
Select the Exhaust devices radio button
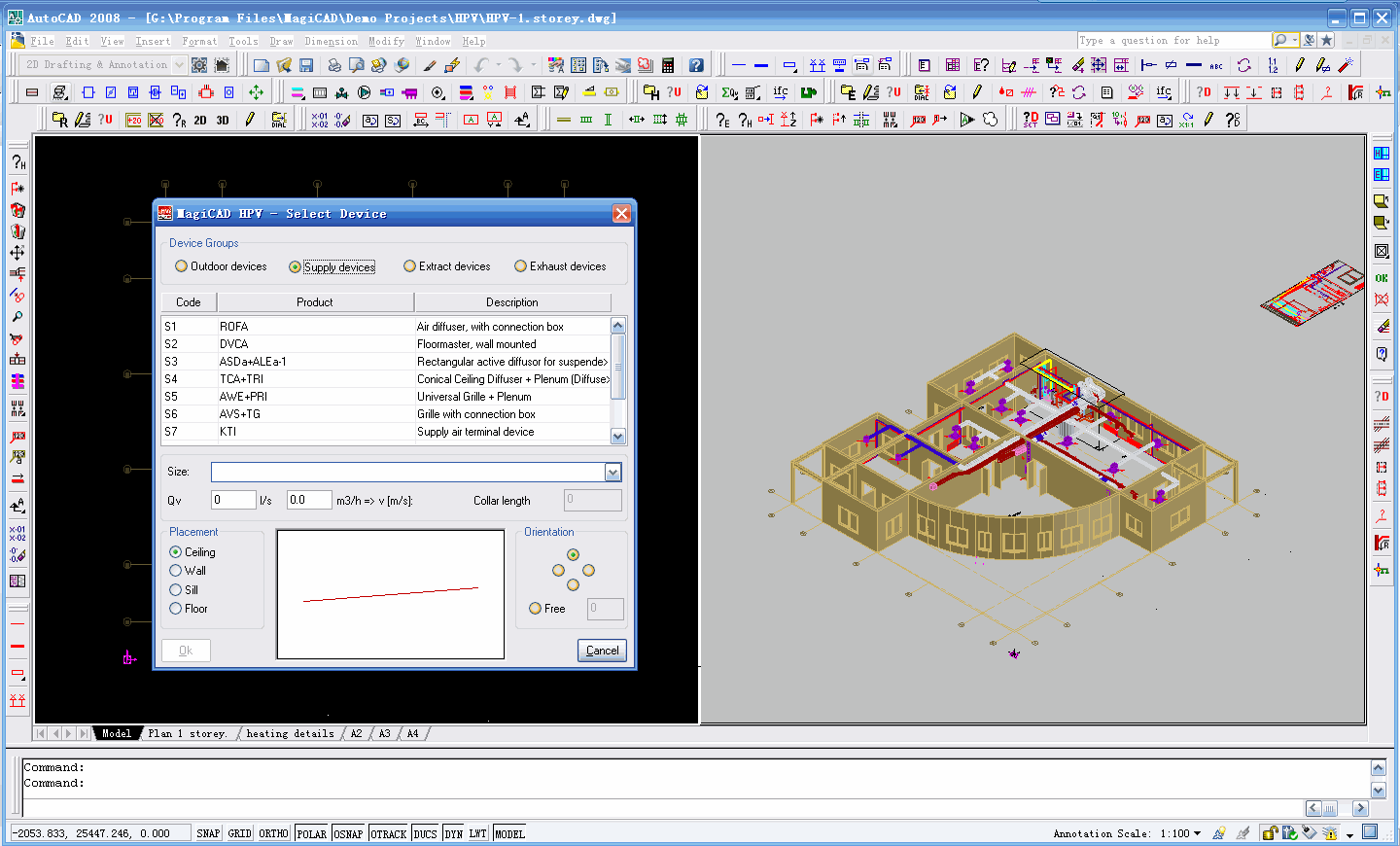tap(520, 266)
